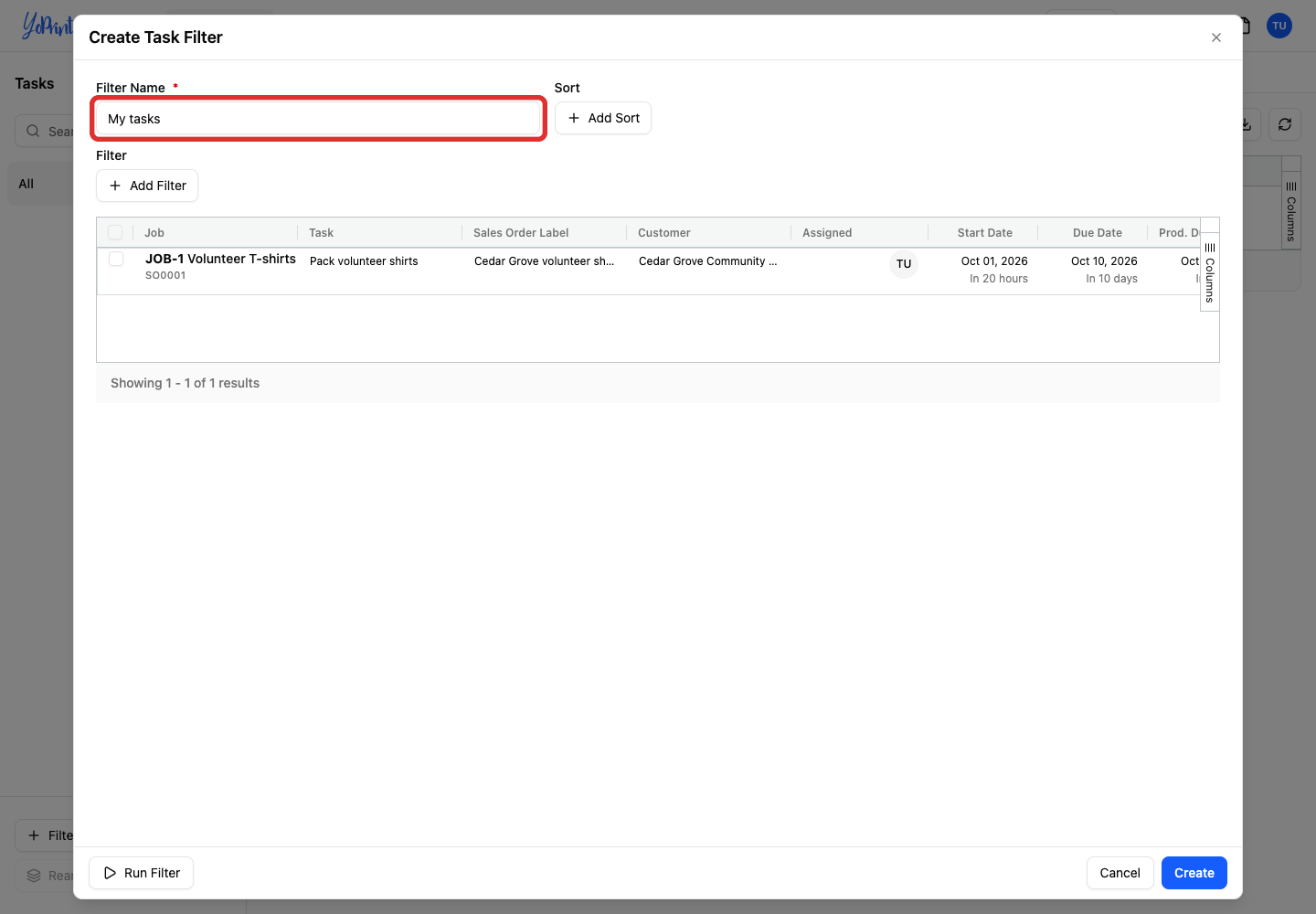The width and height of the screenshot is (1316, 914).
Task: Close the Create Task Filter dialog
Action: [1215, 37]
